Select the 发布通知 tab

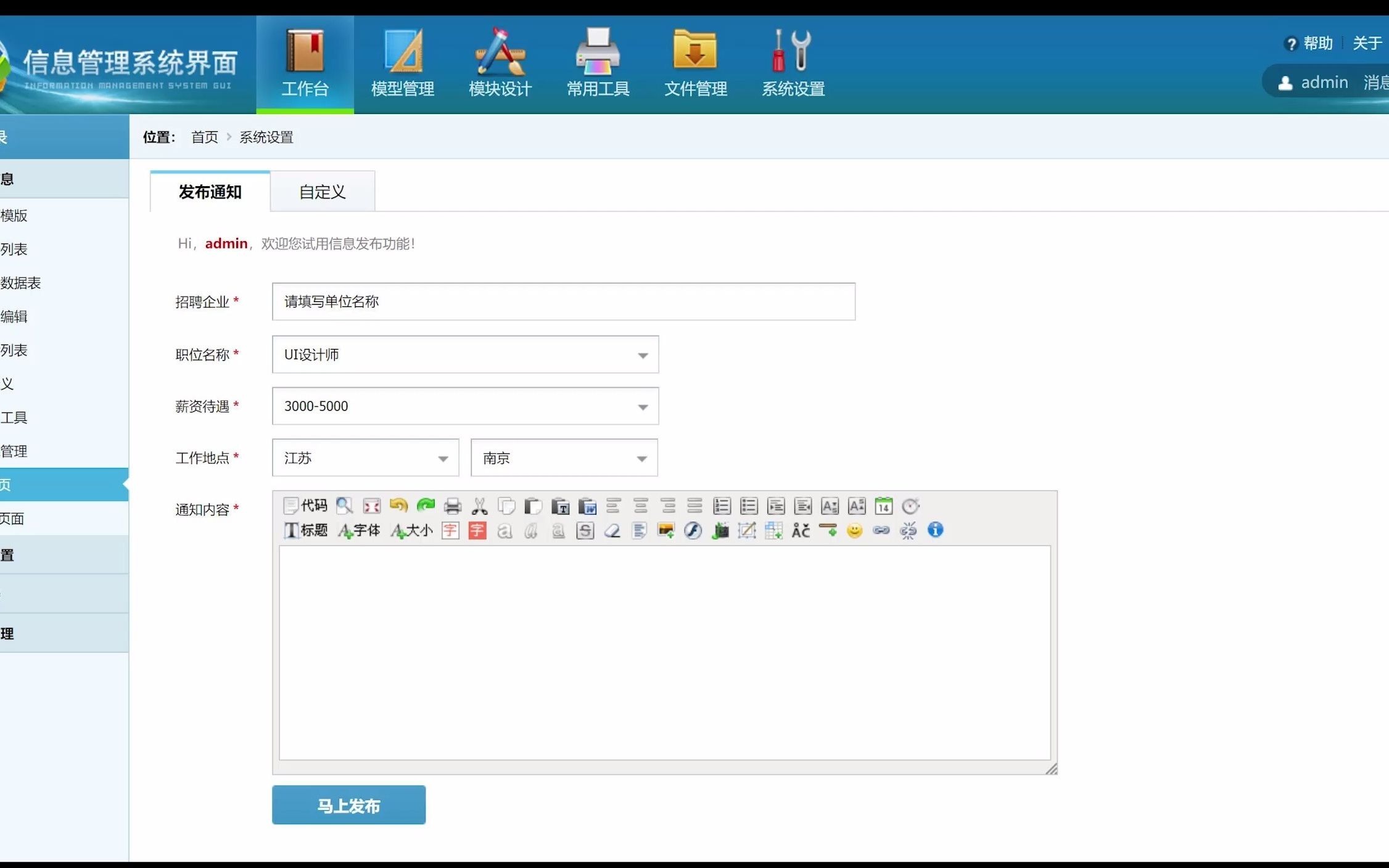point(209,192)
